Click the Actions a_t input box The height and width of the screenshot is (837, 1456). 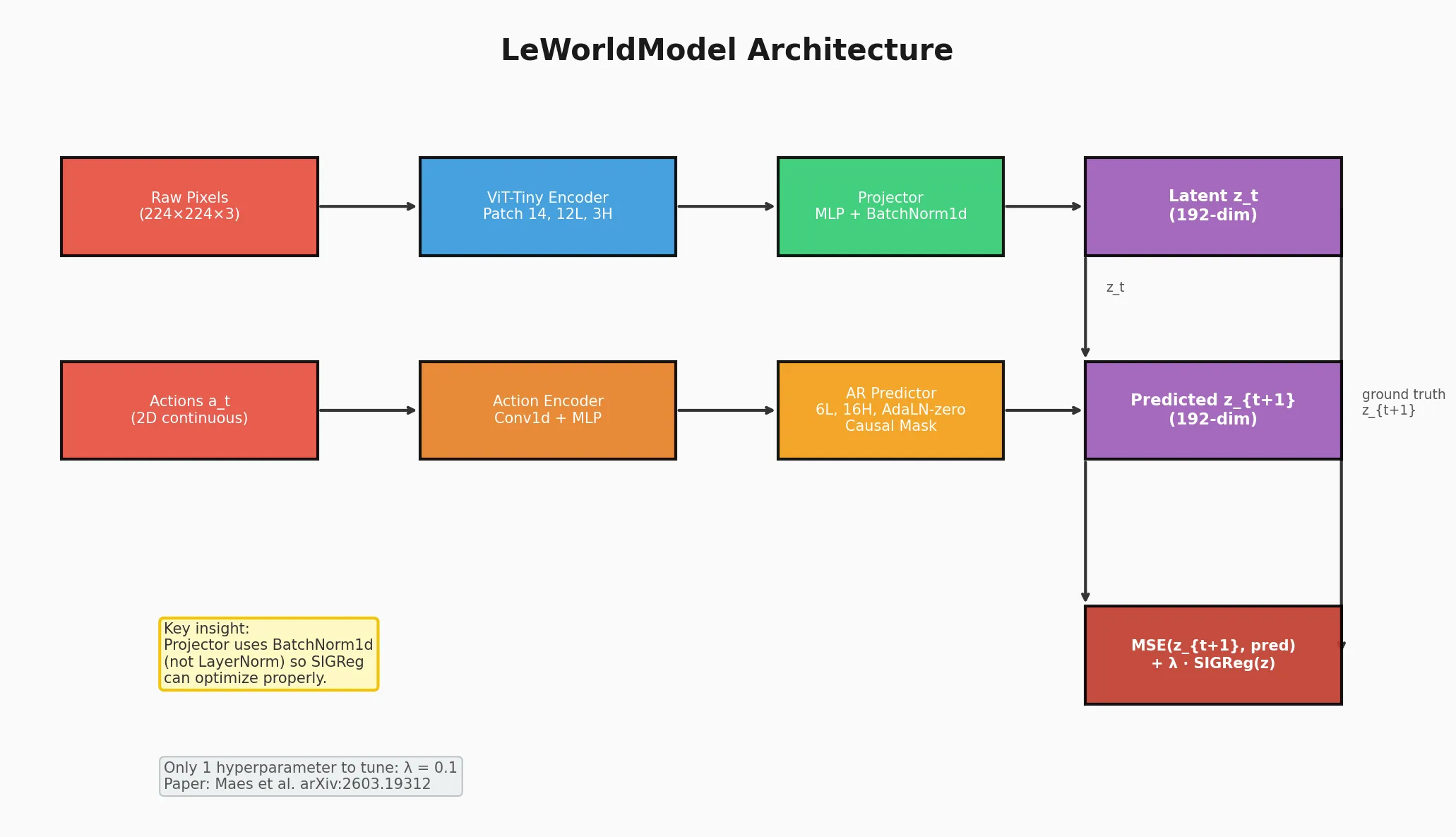(x=189, y=410)
